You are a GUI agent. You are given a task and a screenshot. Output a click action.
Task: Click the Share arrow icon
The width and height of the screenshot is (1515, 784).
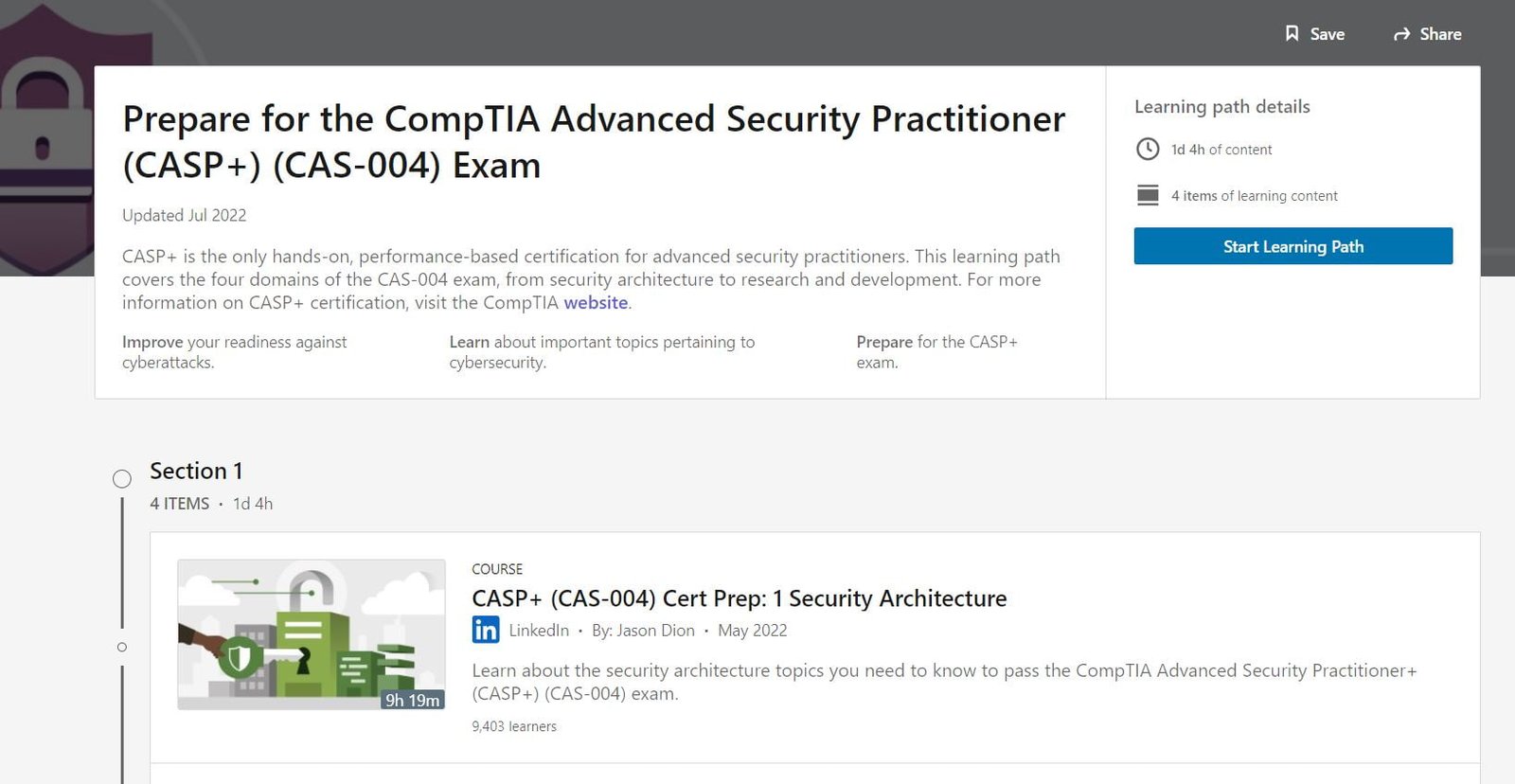click(x=1401, y=33)
